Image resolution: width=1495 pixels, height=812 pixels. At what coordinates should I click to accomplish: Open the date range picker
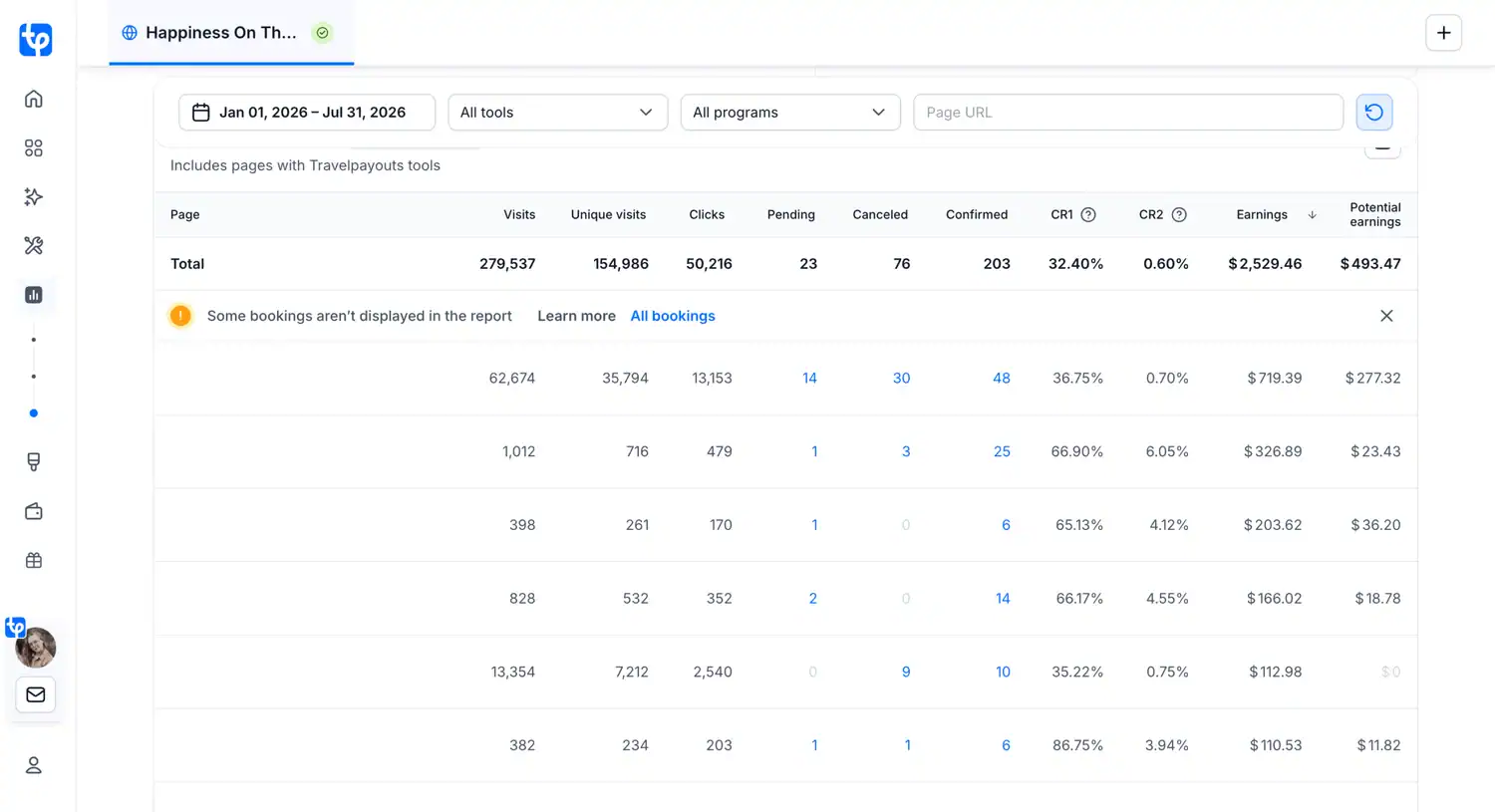click(307, 113)
